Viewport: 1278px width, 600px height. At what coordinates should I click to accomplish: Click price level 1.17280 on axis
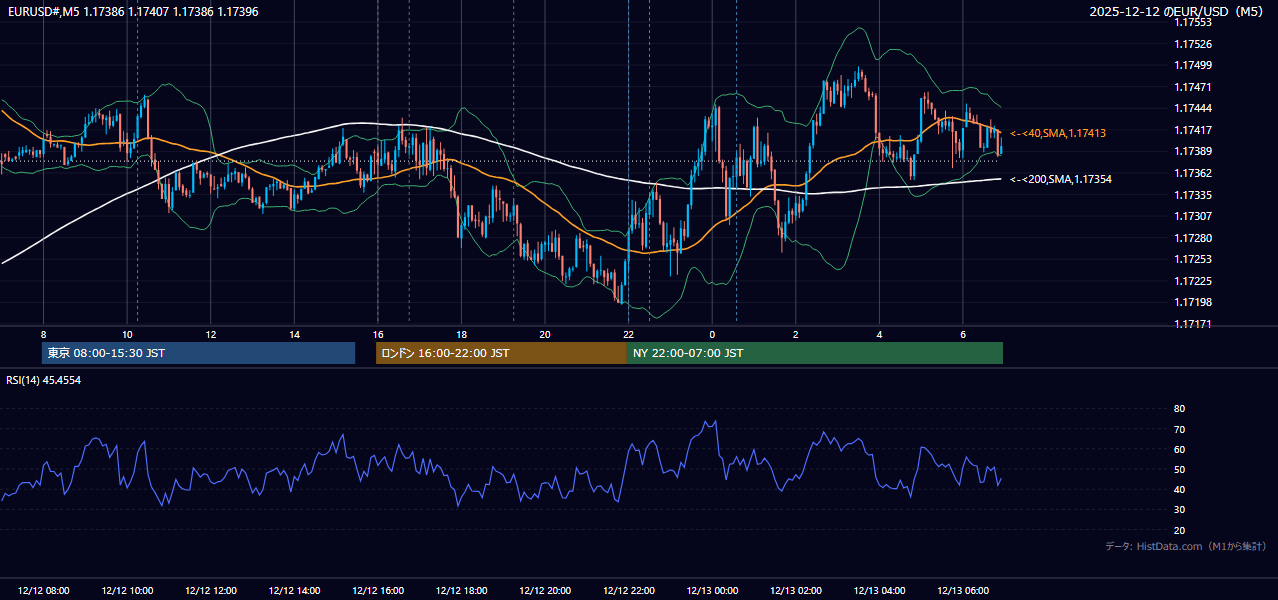click(1192, 238)
